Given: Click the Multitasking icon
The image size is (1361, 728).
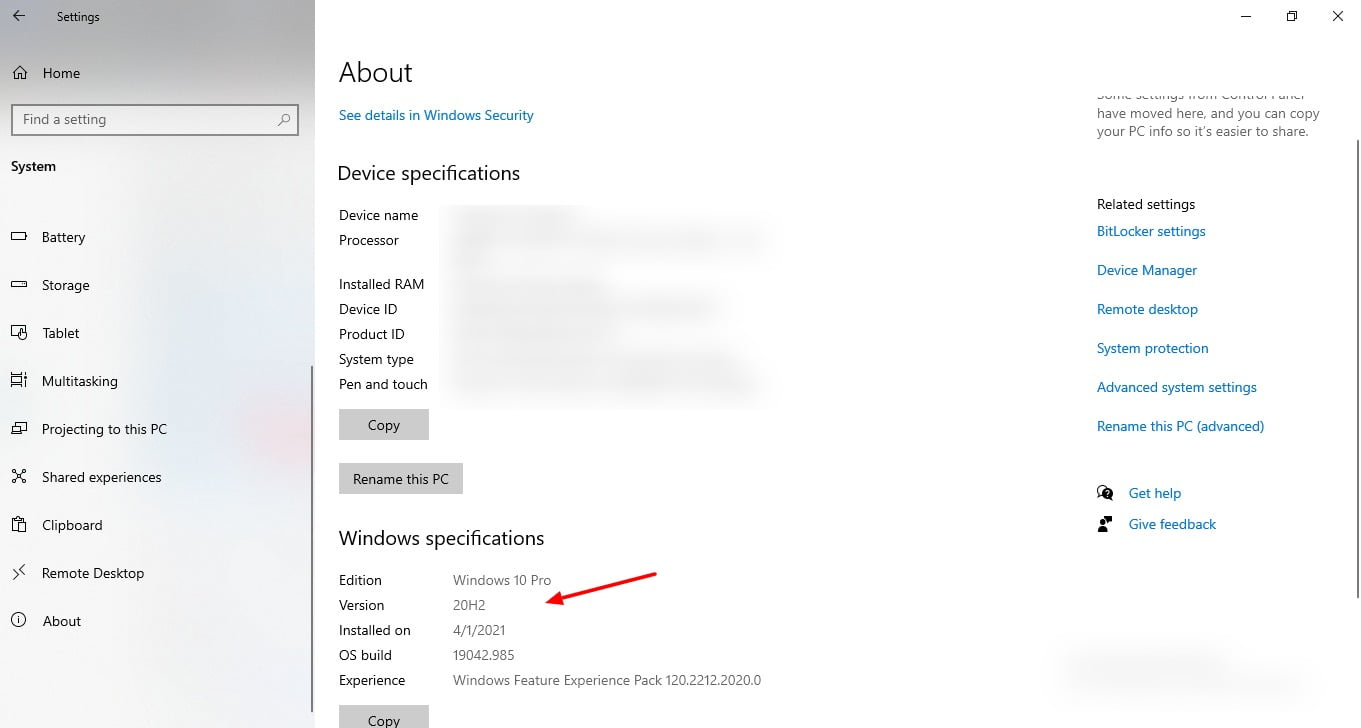Looking at the screenshot, I should pyautogui.click(x=19, y=381).
